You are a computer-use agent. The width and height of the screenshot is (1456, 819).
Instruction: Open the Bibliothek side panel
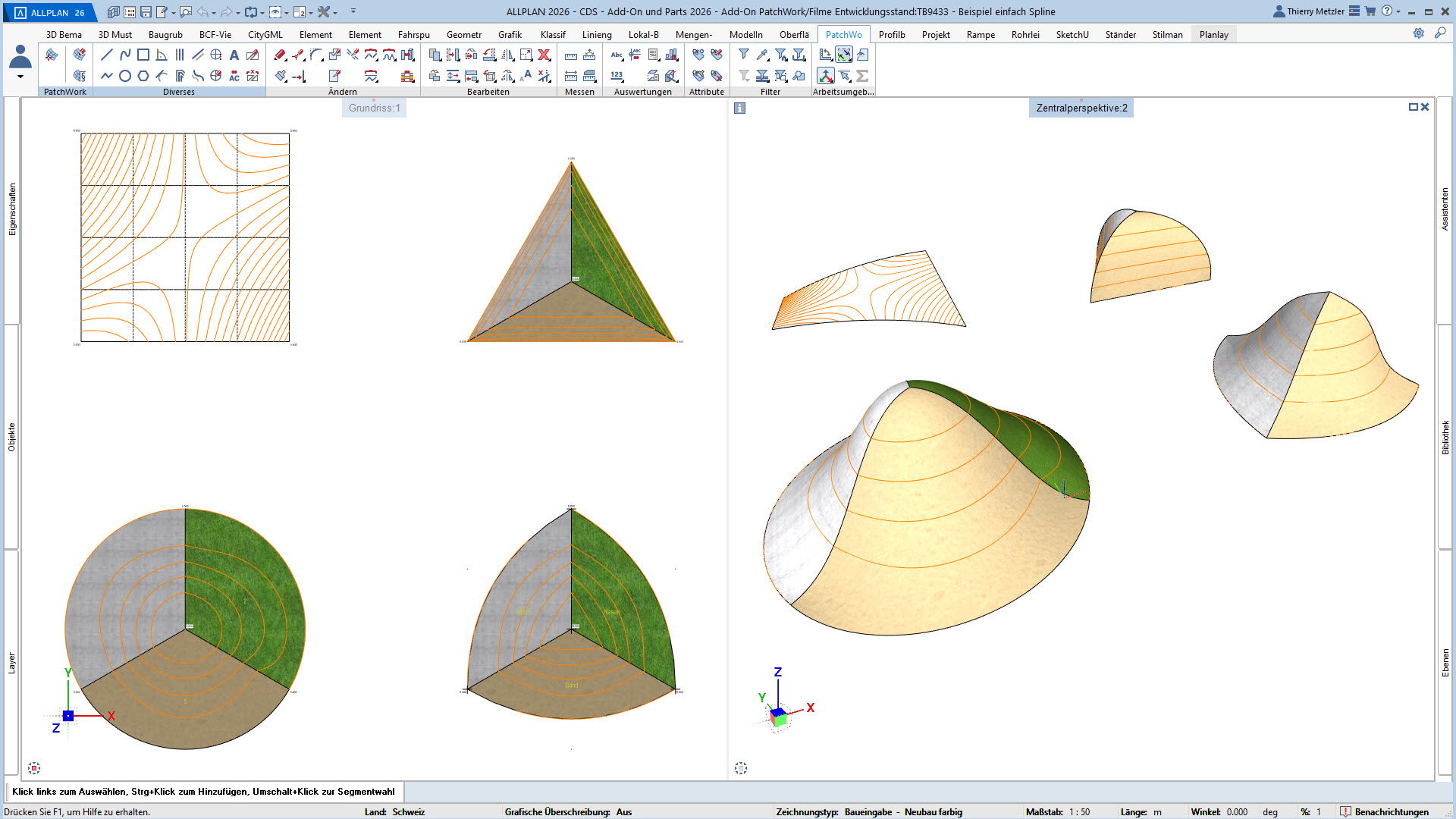[x=1445, y=438]
